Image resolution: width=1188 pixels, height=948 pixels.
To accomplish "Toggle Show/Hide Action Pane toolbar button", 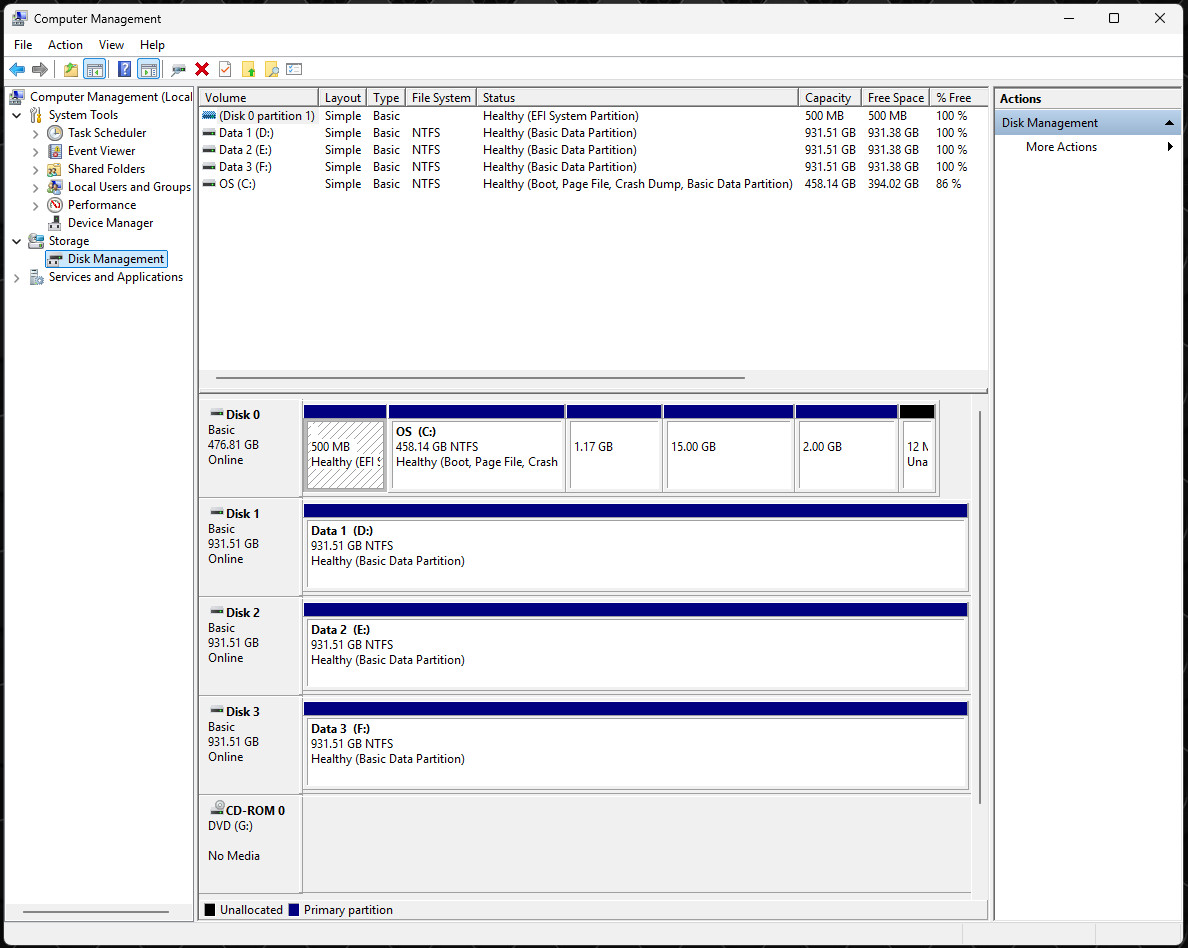I will [149, 70].
